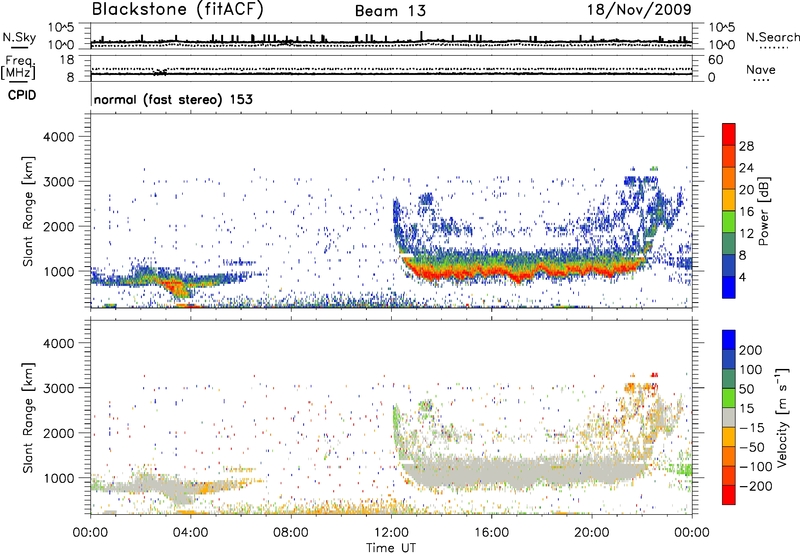Click the '20:00' time axis tick label
Image resolution: width=800 pixels, height=554 pixels.
(x=592, y=533)
